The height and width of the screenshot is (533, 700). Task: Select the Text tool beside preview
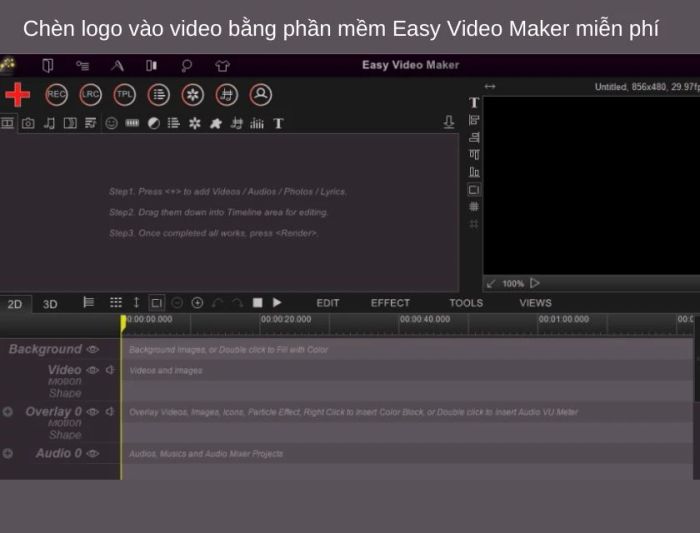pos(474,103)
